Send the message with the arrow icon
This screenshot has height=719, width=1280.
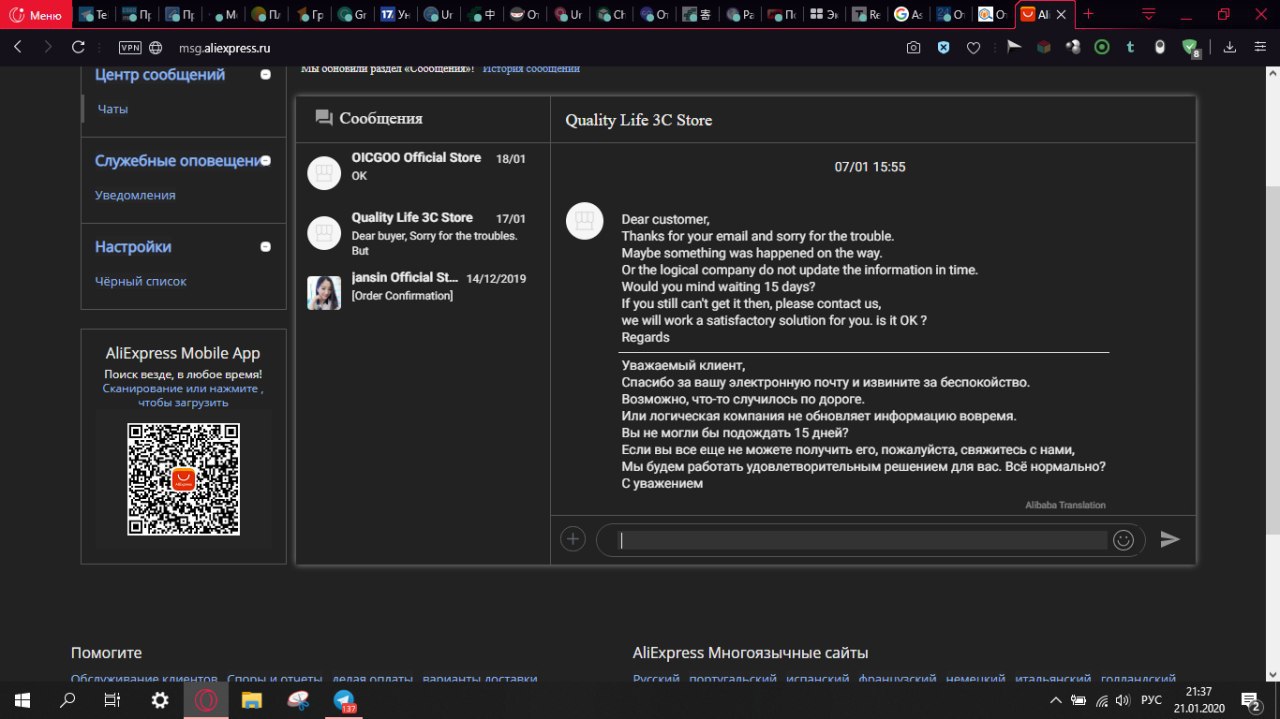click(x=1170, y=539)
